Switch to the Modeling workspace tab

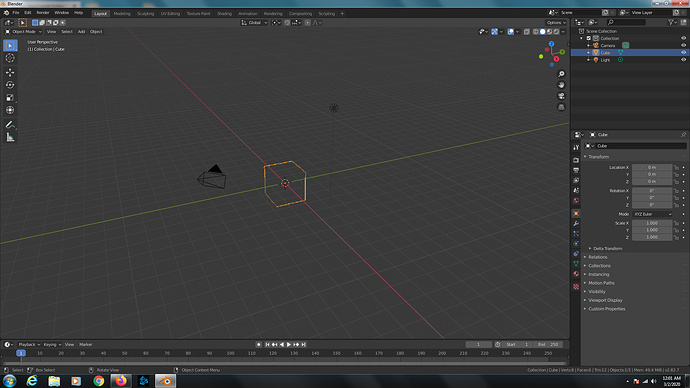tap(122, 14)
